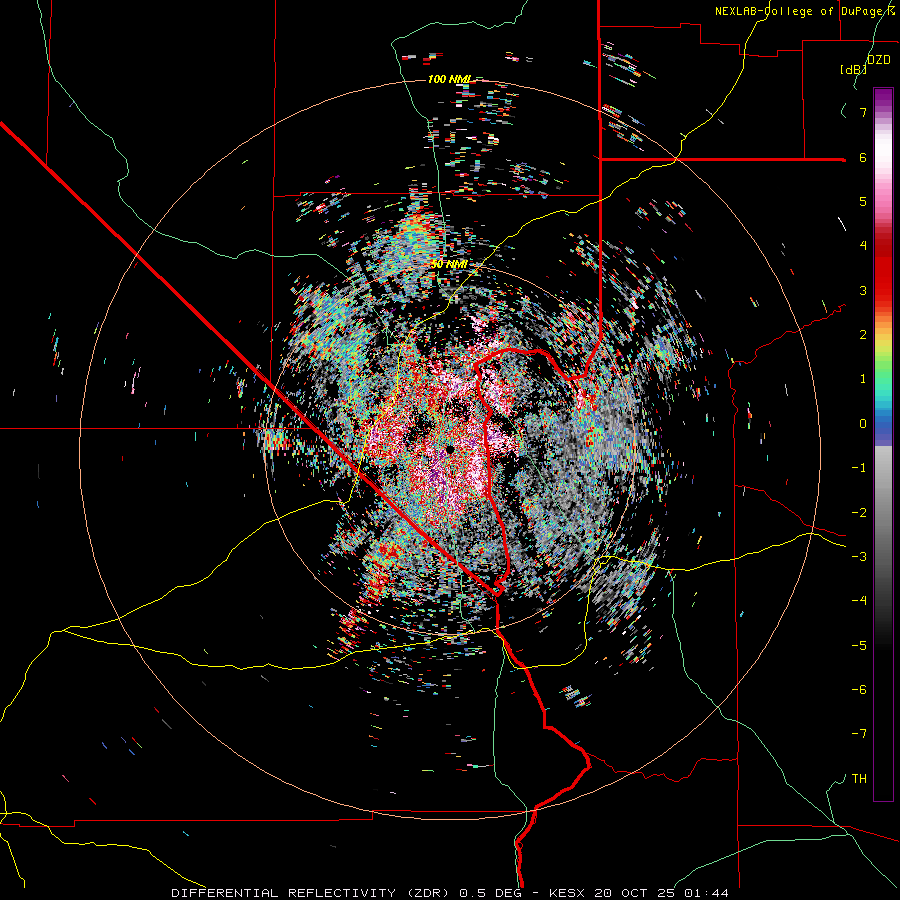Viewport: 900px width, 900px height.
Task: Click the 2 value on color scale
Action: coord(862,334)
